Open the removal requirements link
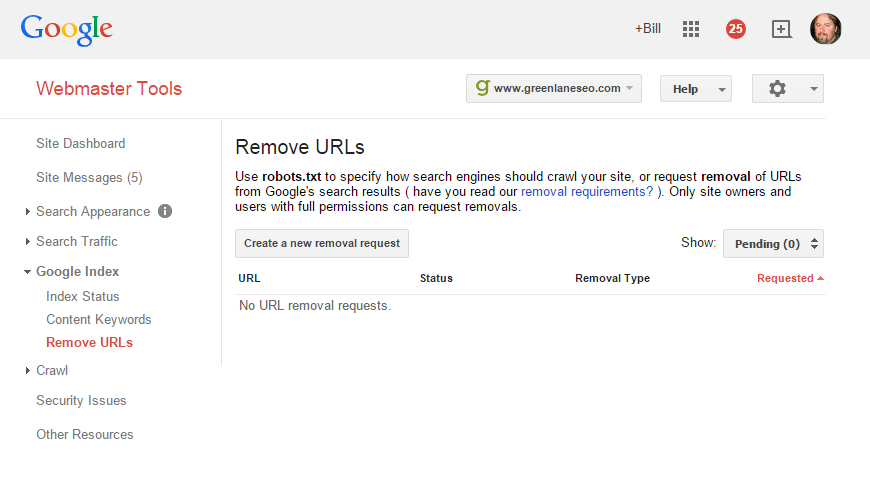Screen dimensions: 870x485 click(587, 191)
